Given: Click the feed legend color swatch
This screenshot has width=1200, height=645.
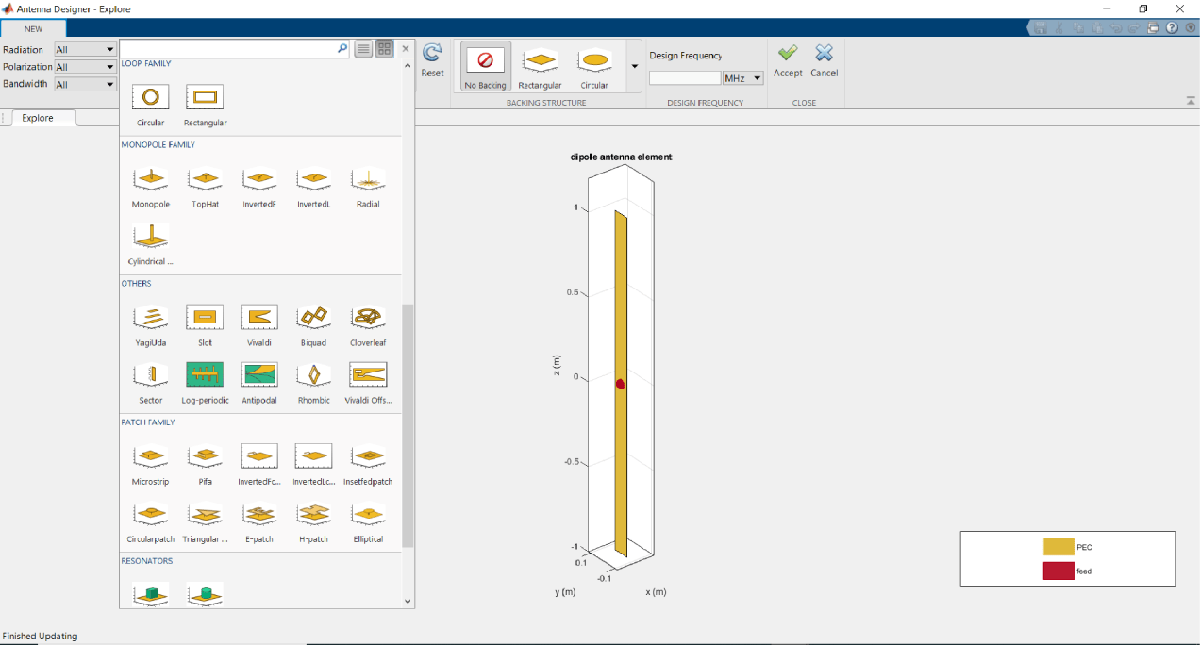Looking at the screenshot, I should [x=1058, y=571].
